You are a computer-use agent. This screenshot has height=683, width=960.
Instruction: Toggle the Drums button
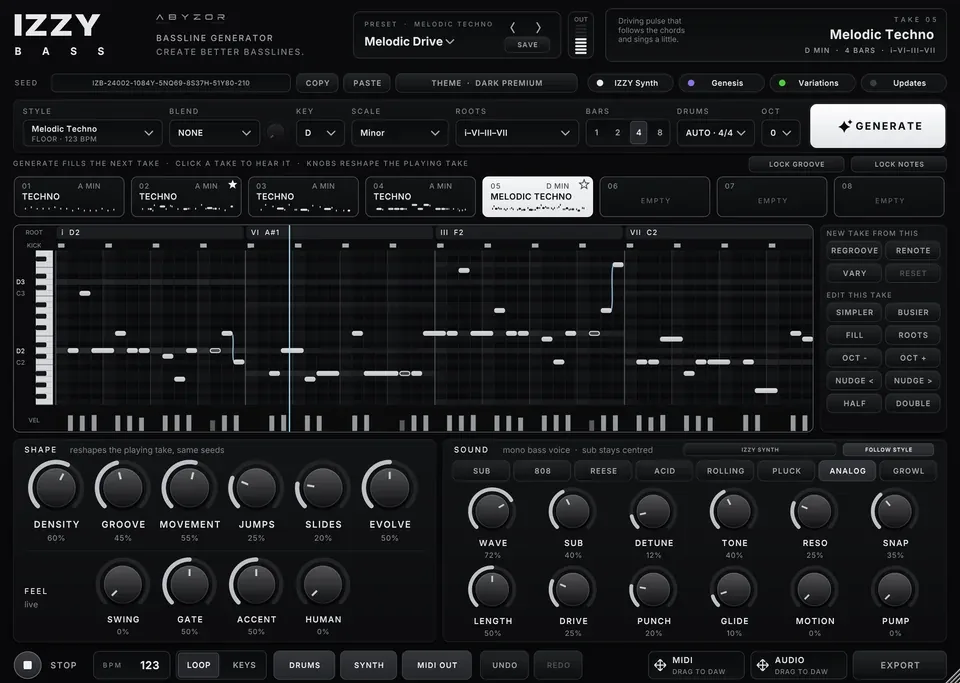click(x=304, y=665)
